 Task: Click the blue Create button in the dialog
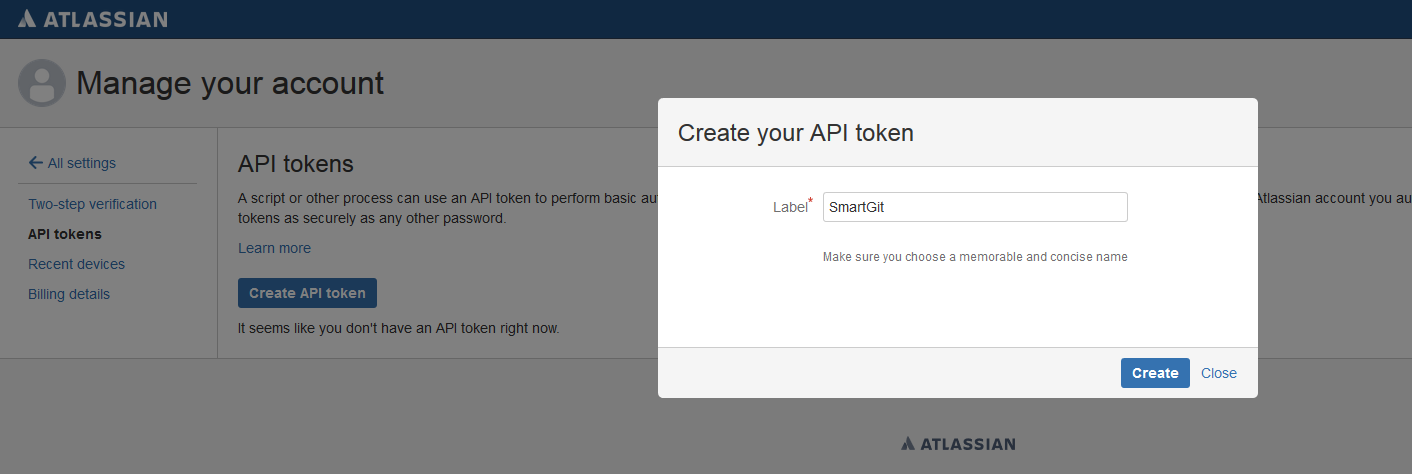[1154, 373]
